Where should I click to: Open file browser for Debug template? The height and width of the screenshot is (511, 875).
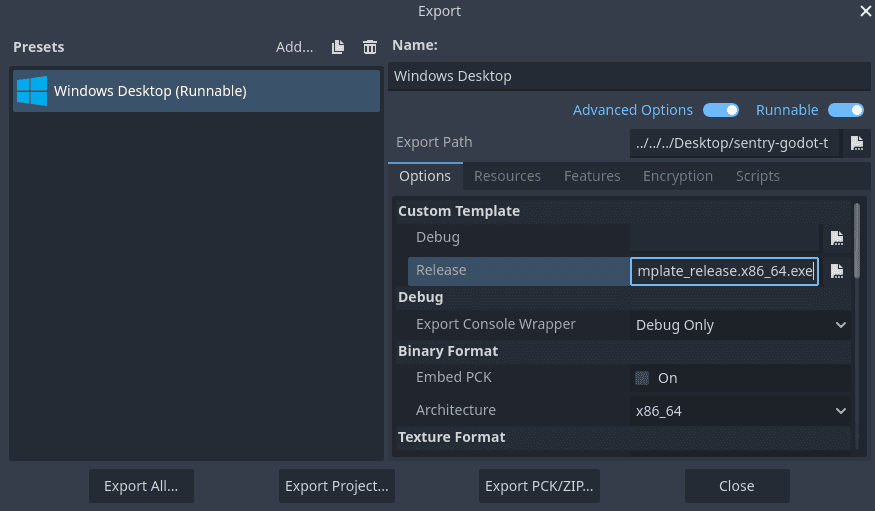pyautogui.click(x=837, y=238)
